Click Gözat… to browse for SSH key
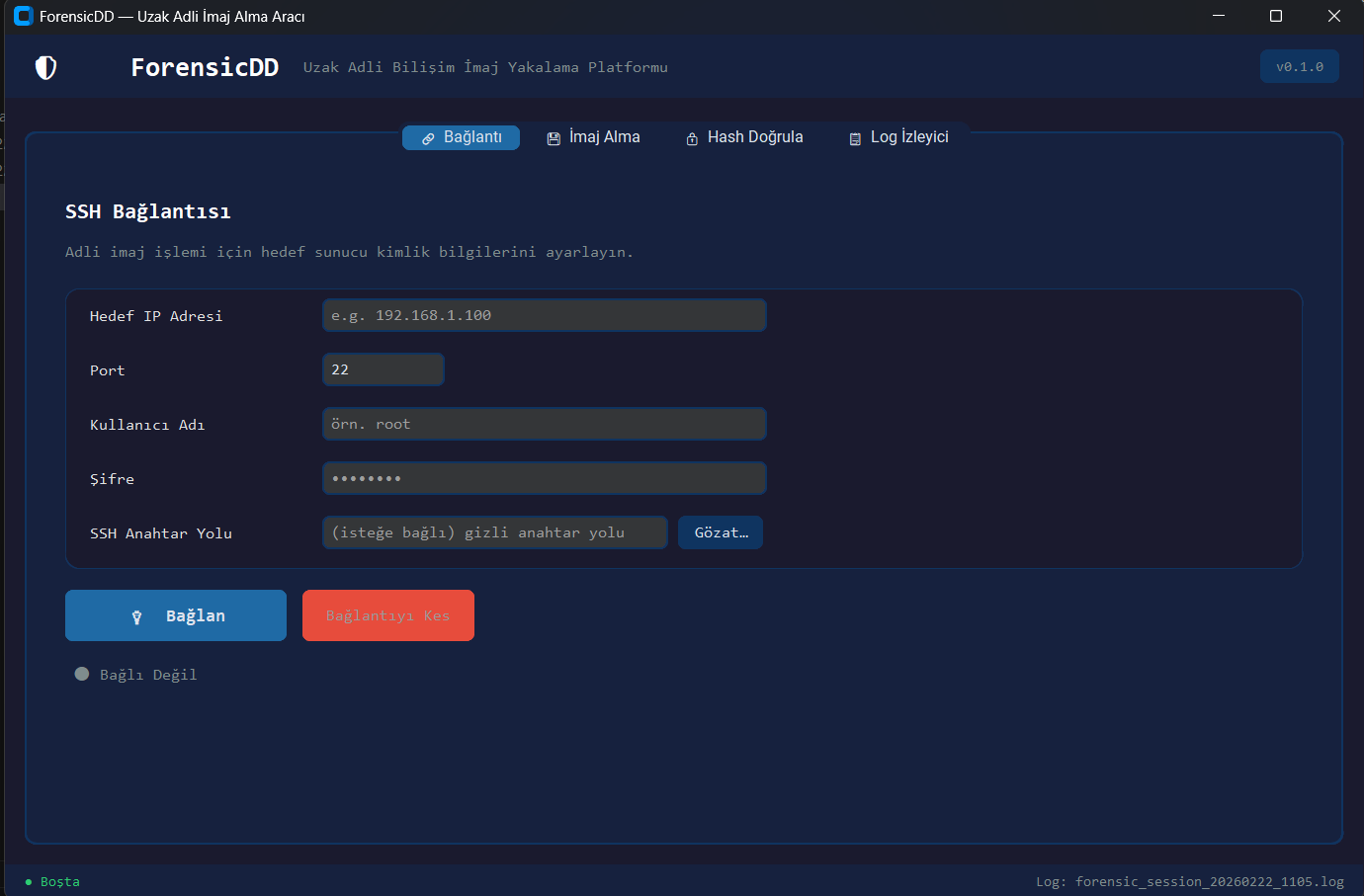The width and height of the screenshot is (1364, 896). coord(721,532)
